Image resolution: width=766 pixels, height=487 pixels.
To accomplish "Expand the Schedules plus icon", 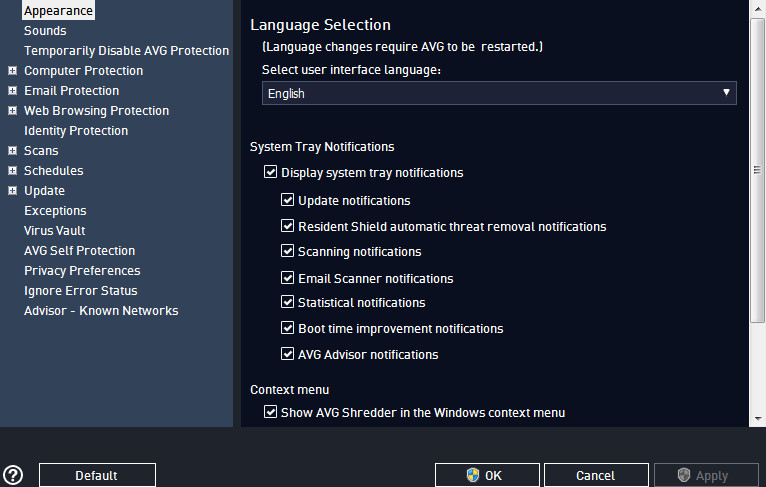I will [x=13, y=170].
